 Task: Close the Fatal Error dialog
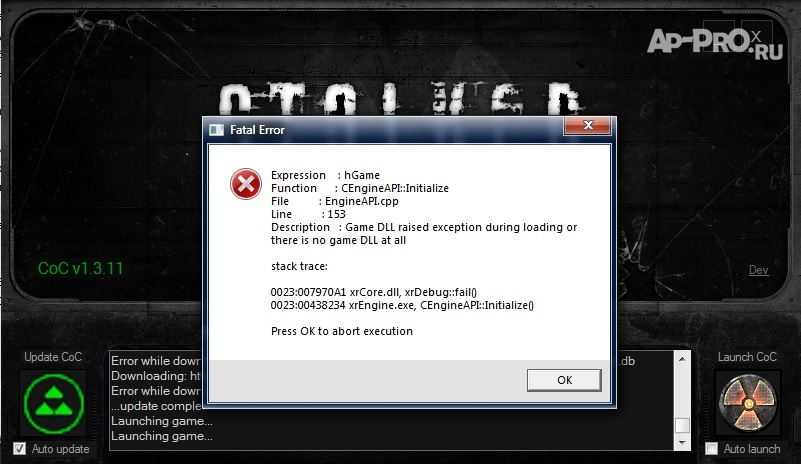coord(587,125)
